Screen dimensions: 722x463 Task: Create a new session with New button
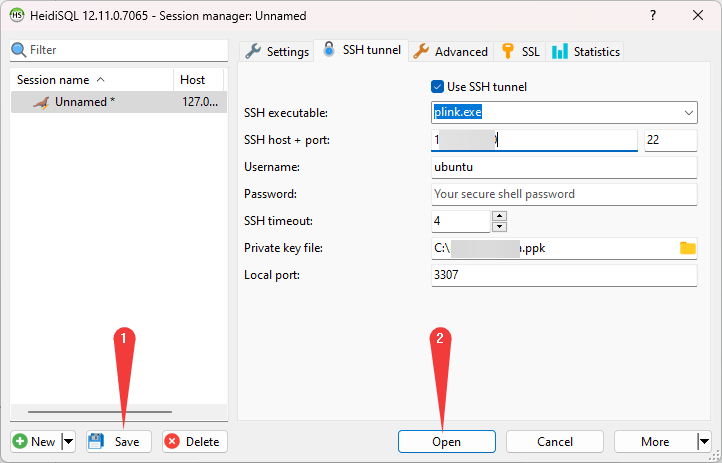(x=35, y=441)
